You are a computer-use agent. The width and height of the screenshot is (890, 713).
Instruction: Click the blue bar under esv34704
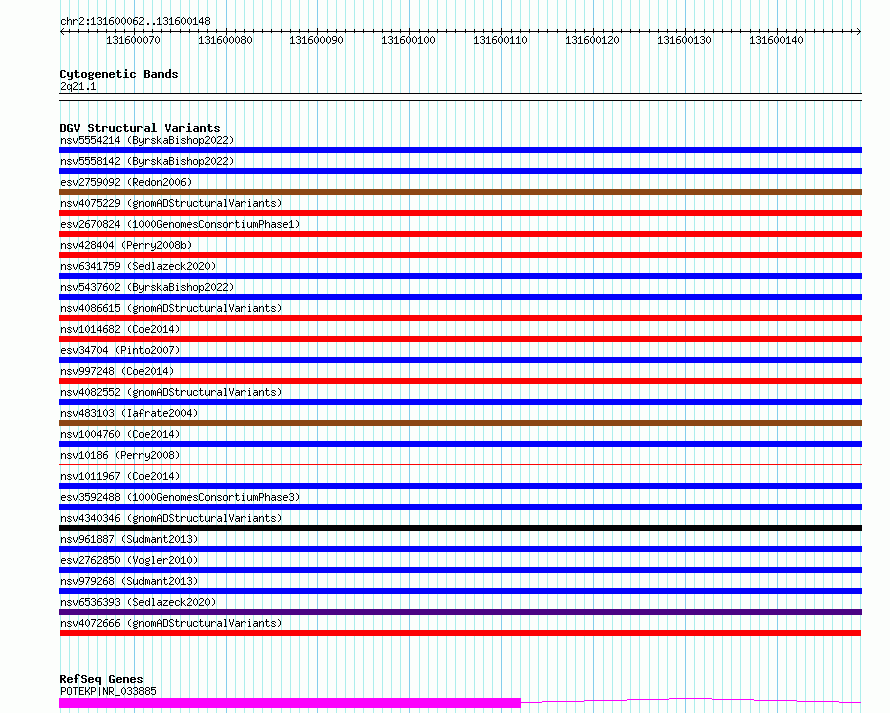[460, 360]
